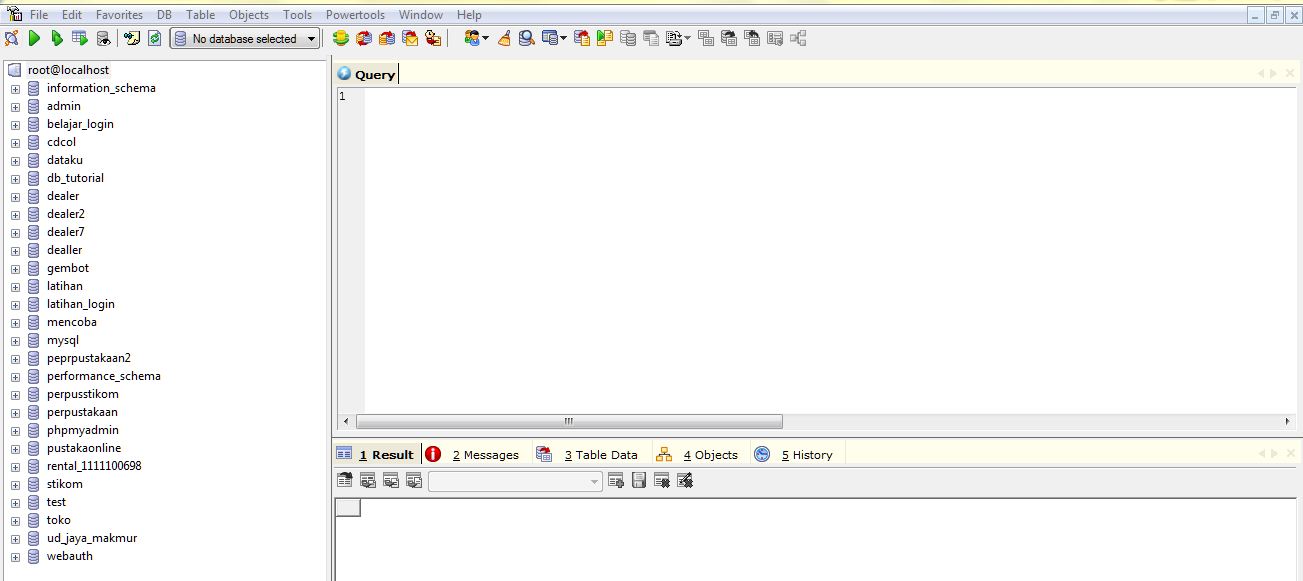1303x581 pixels.
Task: Click the SQLyog application icon in corner
Action: pyautogui.click(x=14, y=13)
